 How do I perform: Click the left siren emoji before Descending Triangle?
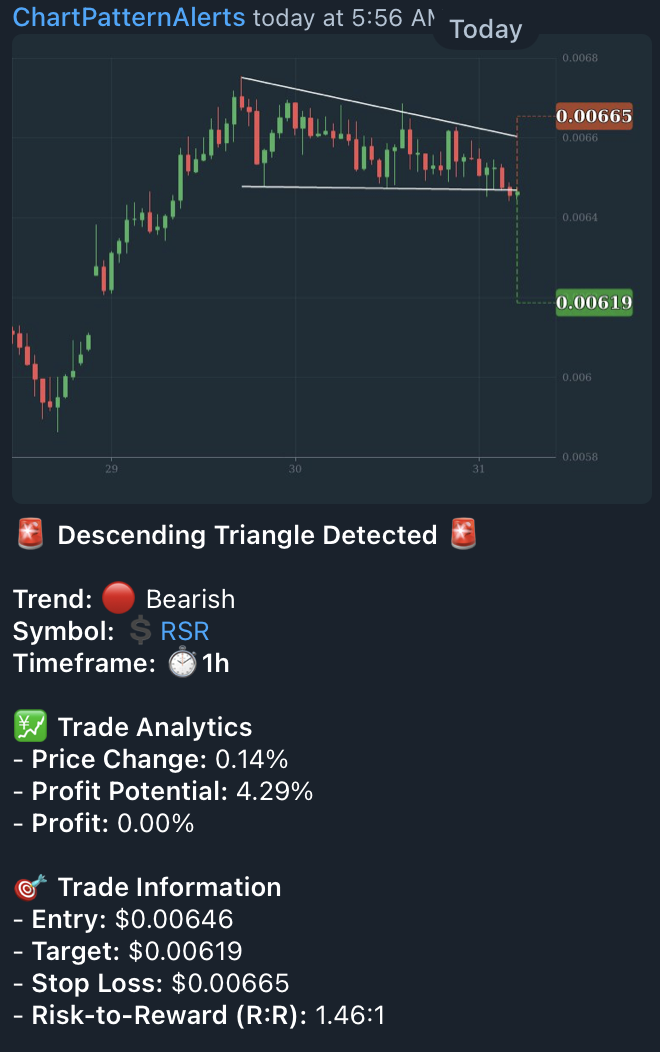[x=30, y=535]
